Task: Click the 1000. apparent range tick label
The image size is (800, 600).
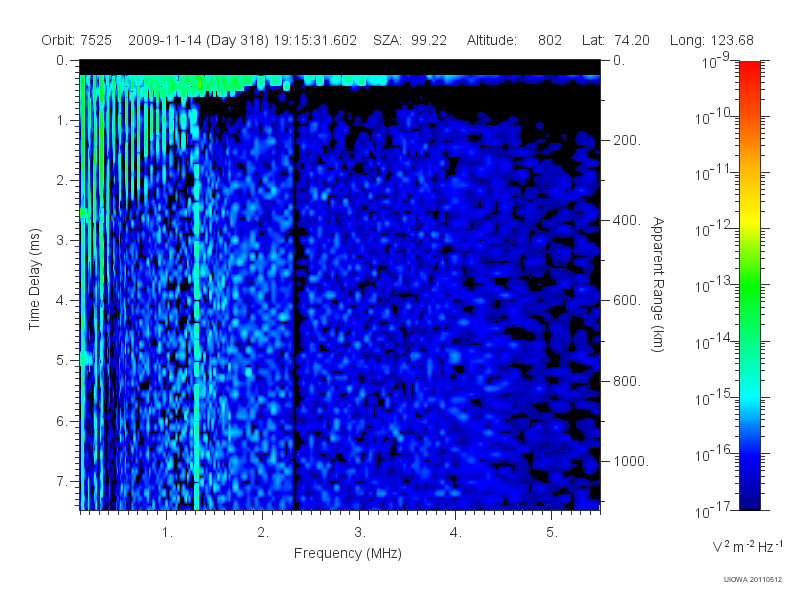Action: point(631,461)
